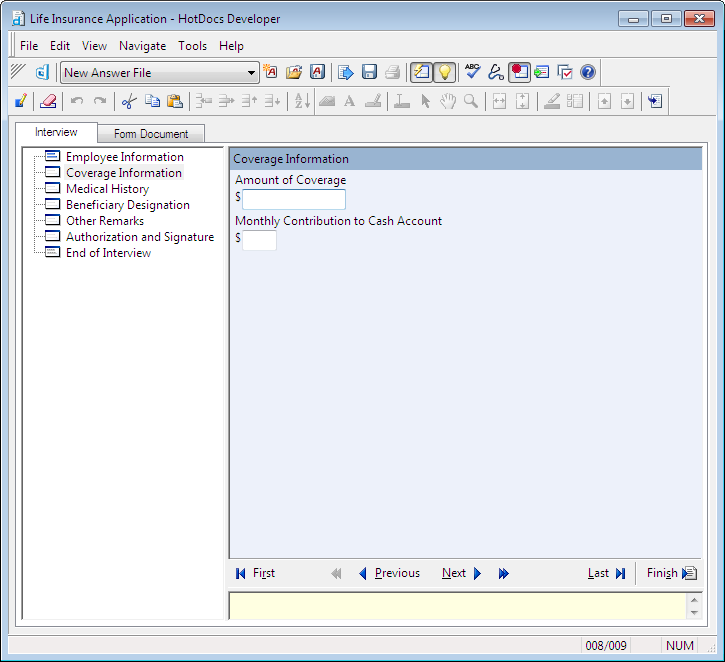Screen dimensions: 725x662
Task: Click the Paste clipboard icon
Action: tap(175, 101)
